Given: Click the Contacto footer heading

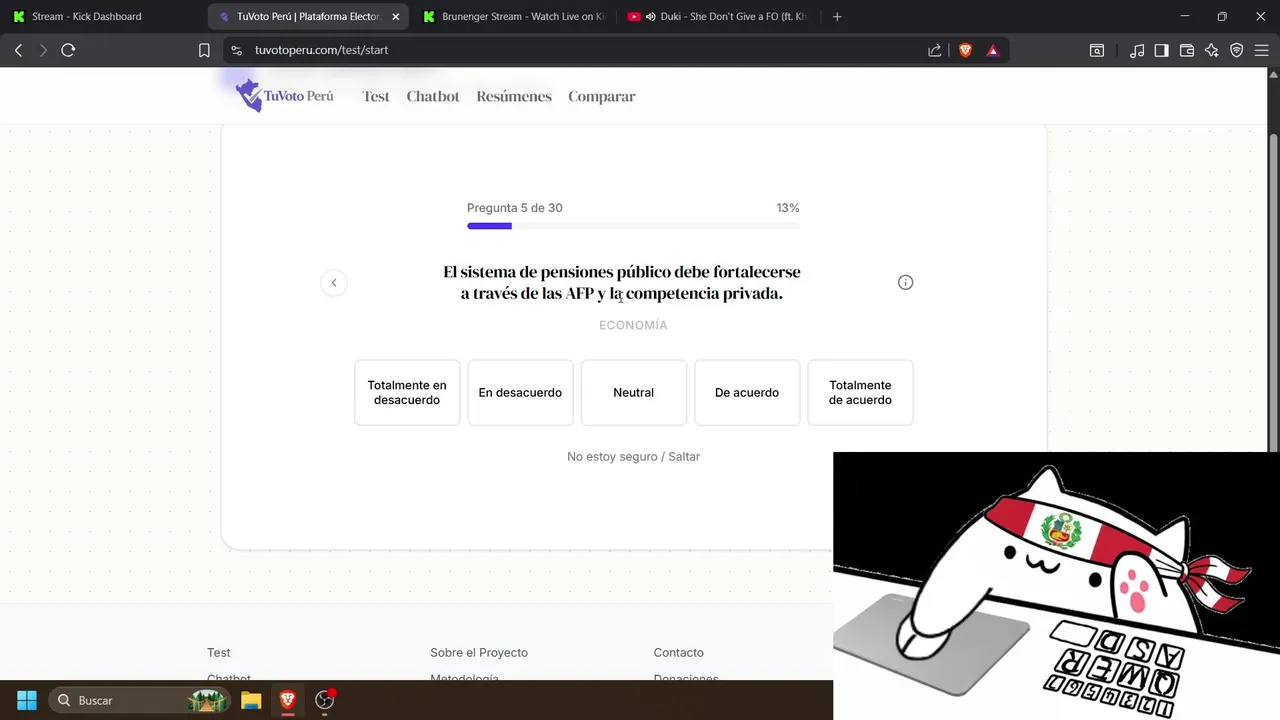Looking at the screenshot, I should [x=678, y=652].
